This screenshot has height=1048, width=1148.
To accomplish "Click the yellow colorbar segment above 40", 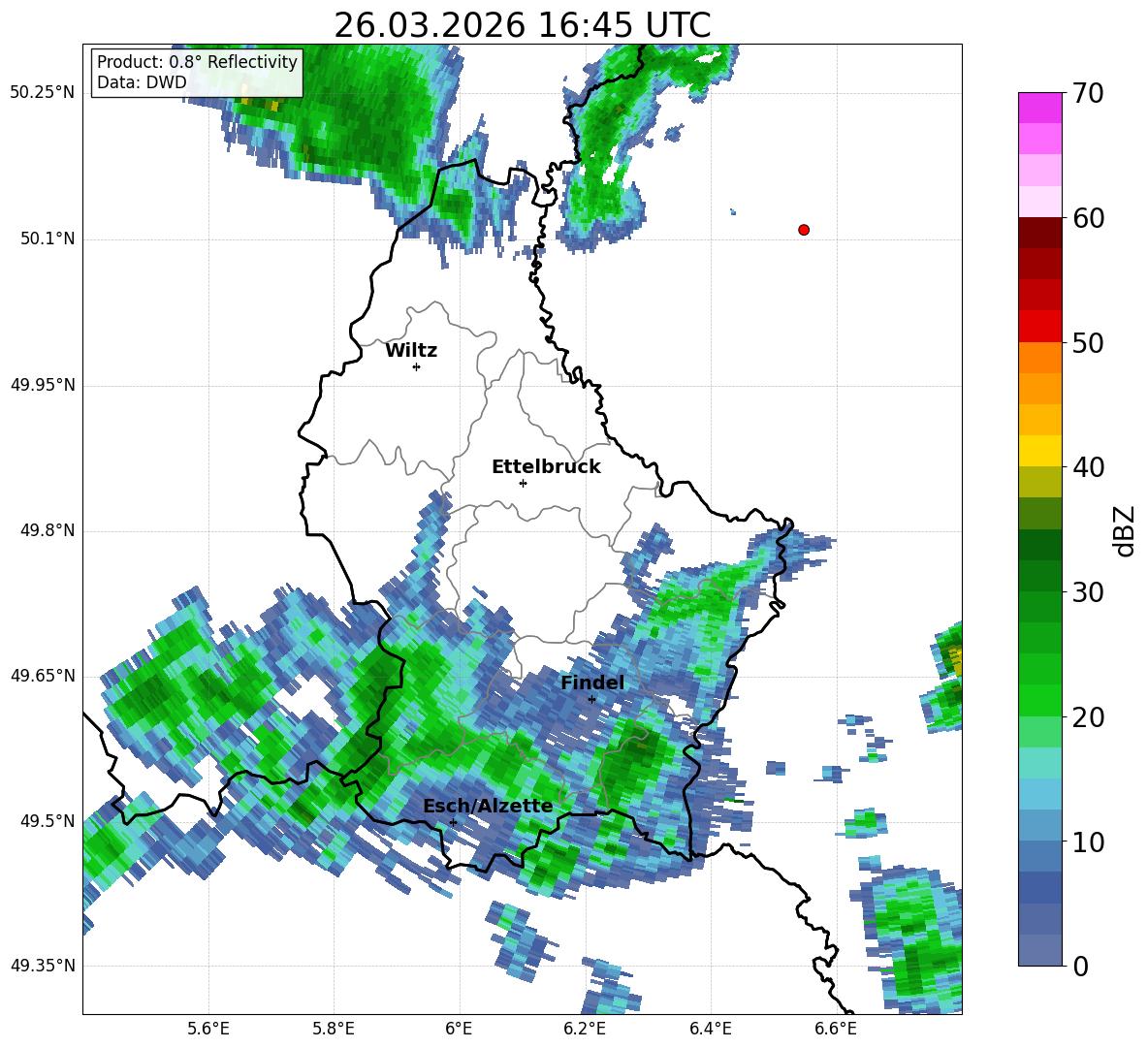I will point(1039,451).
